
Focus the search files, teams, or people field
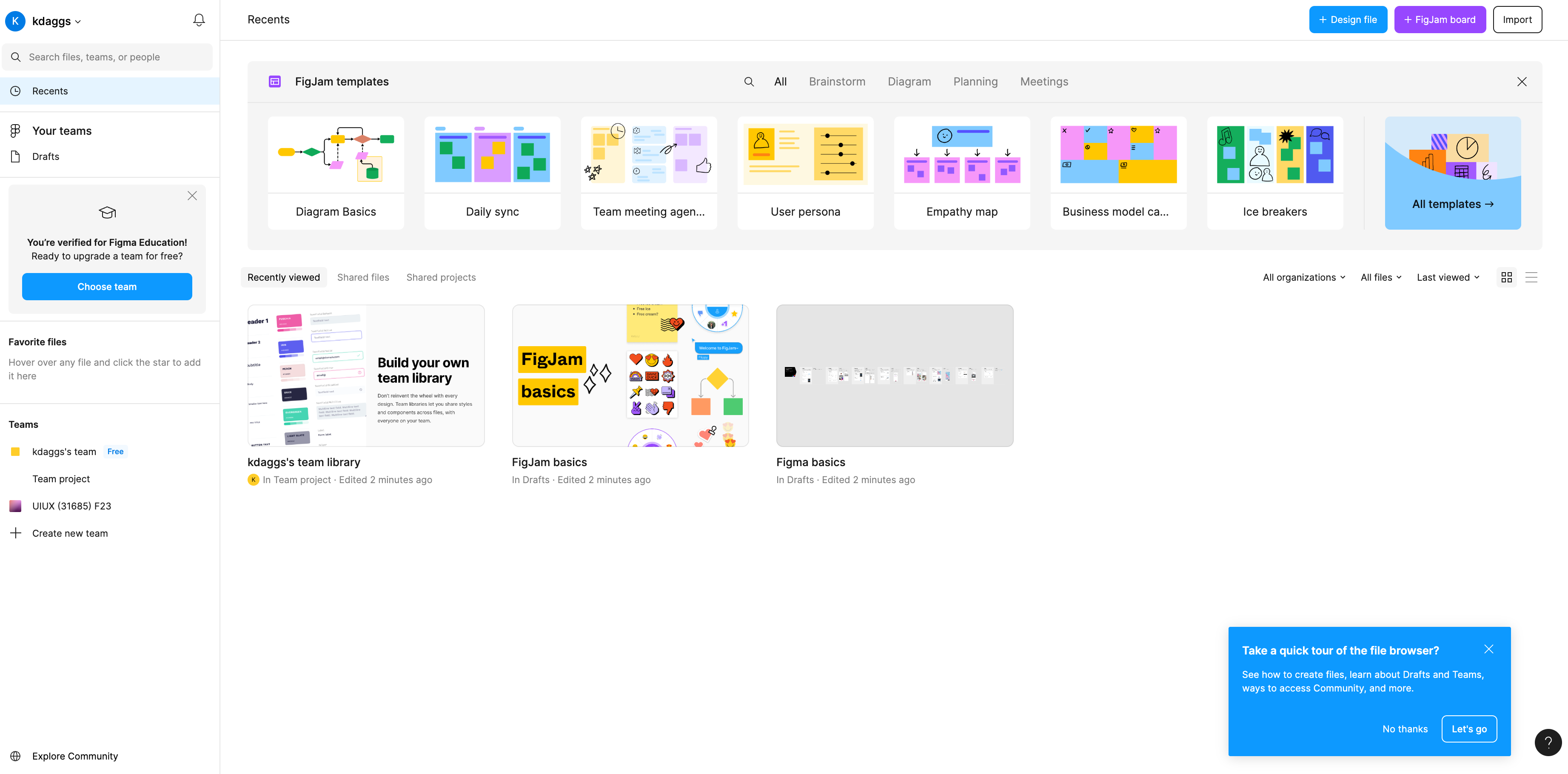tap(108, 57)
